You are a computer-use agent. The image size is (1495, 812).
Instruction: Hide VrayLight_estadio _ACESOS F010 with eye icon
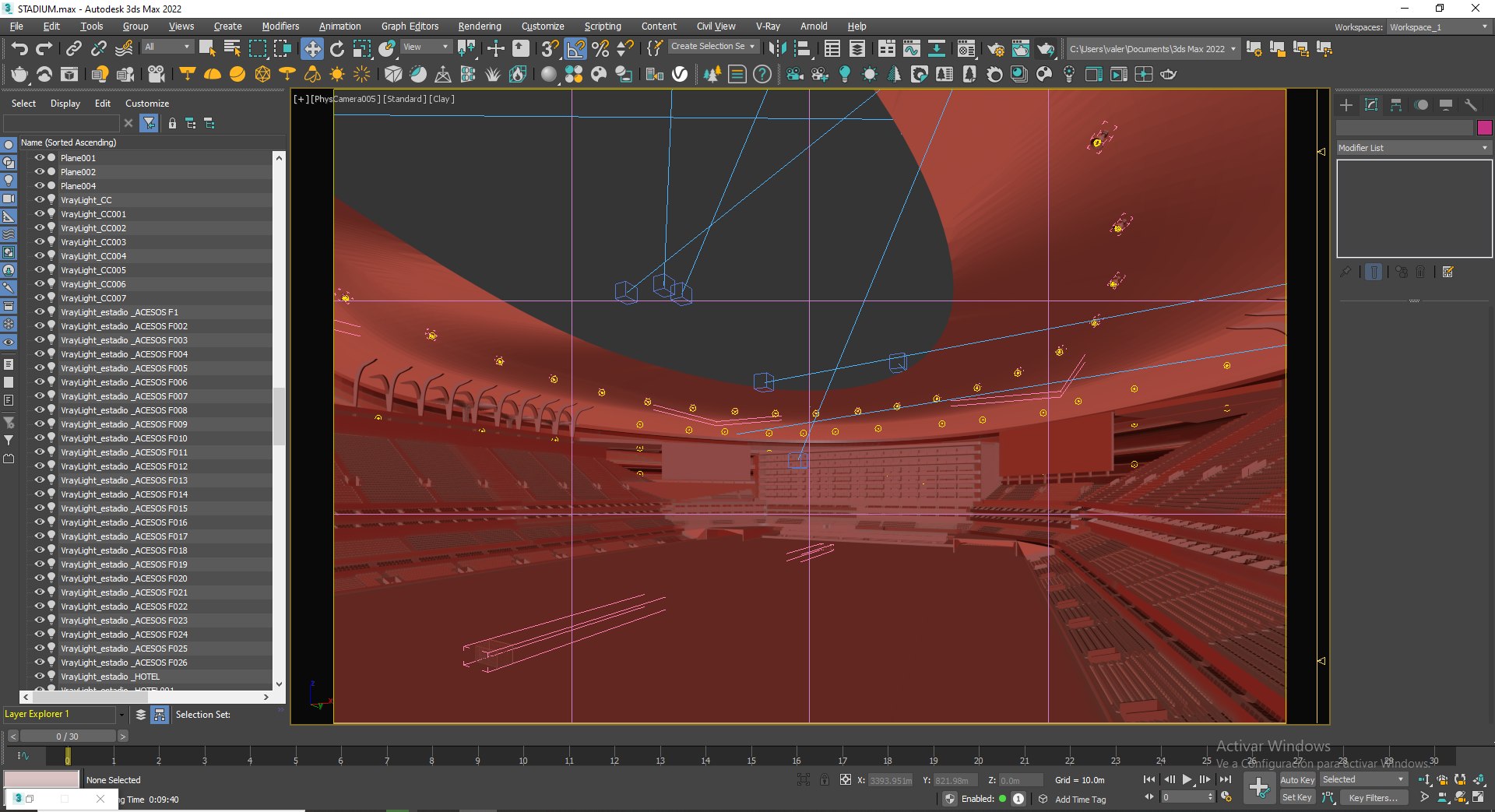click(39, 438)
